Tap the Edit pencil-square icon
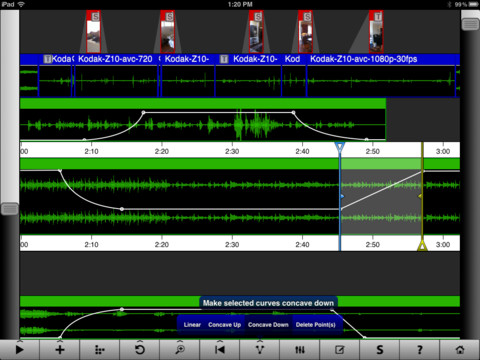Viewport: 480px width, 360px height. pos(340,350)
